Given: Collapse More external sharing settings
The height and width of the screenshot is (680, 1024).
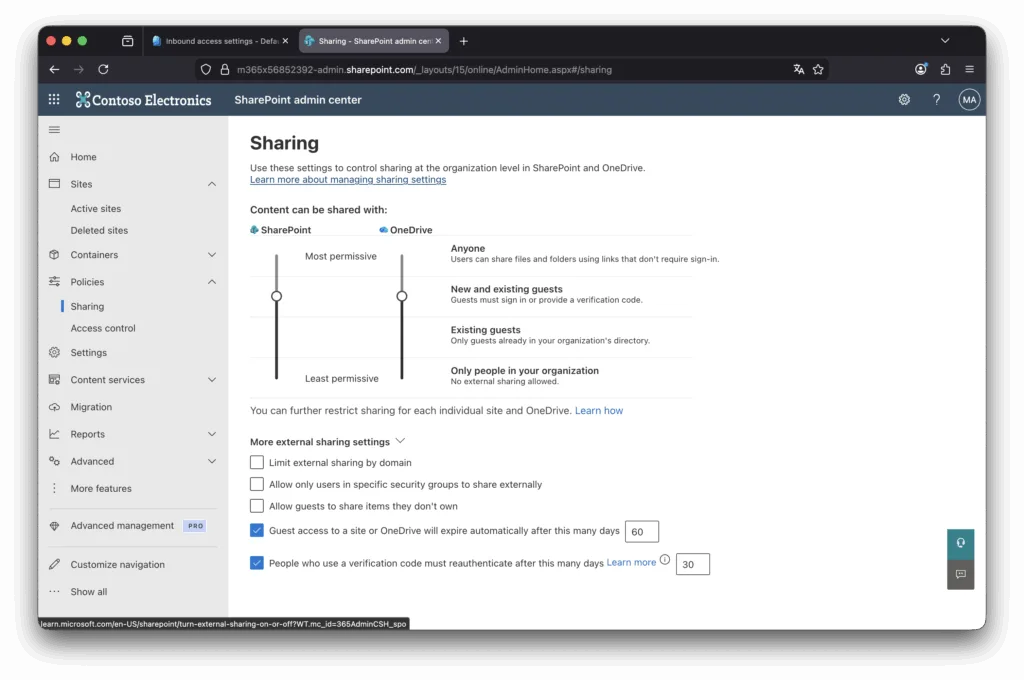Looking at the screenshot, I should 400,441.
